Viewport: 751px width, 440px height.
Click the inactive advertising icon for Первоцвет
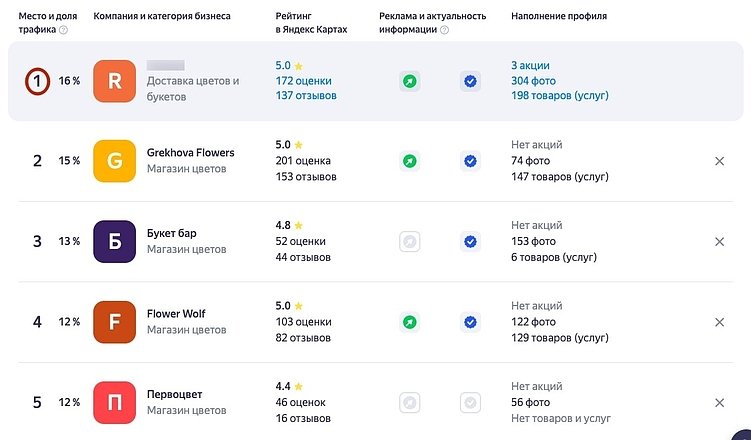pyautogui.click(x=409, y=402)
